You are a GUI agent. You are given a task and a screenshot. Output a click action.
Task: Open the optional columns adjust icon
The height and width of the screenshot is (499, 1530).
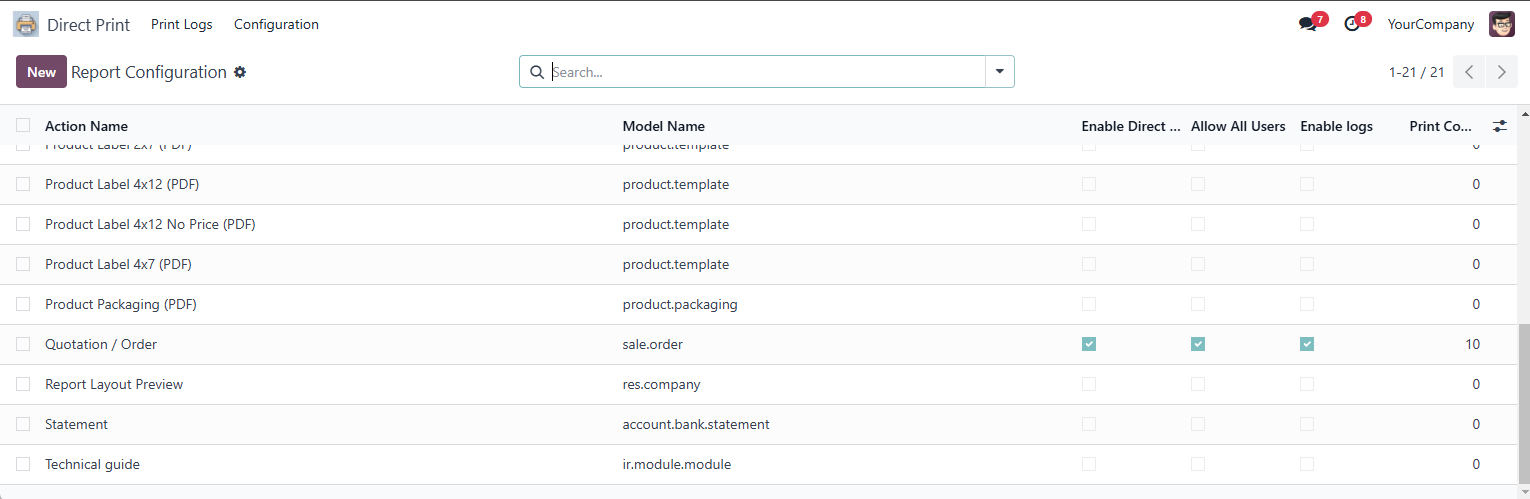[1500, 126]
